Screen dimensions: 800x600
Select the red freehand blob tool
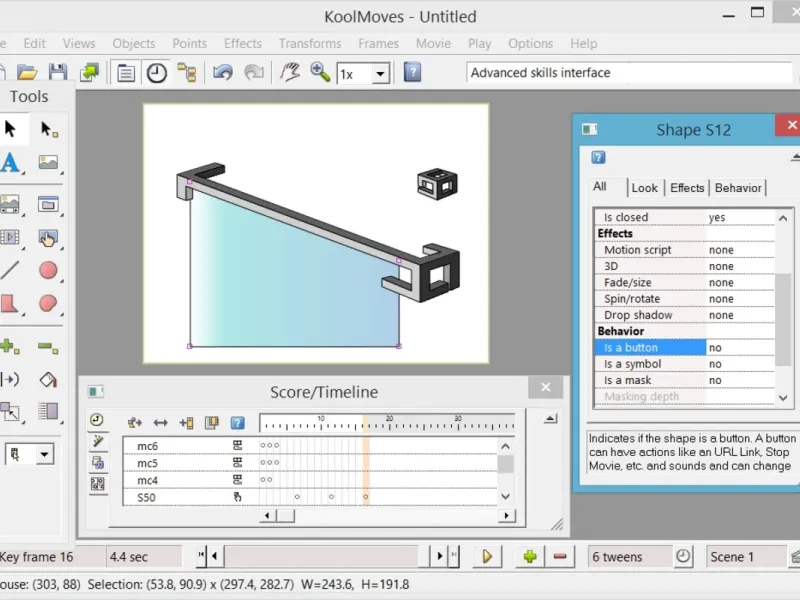click(x=48, y=304)
